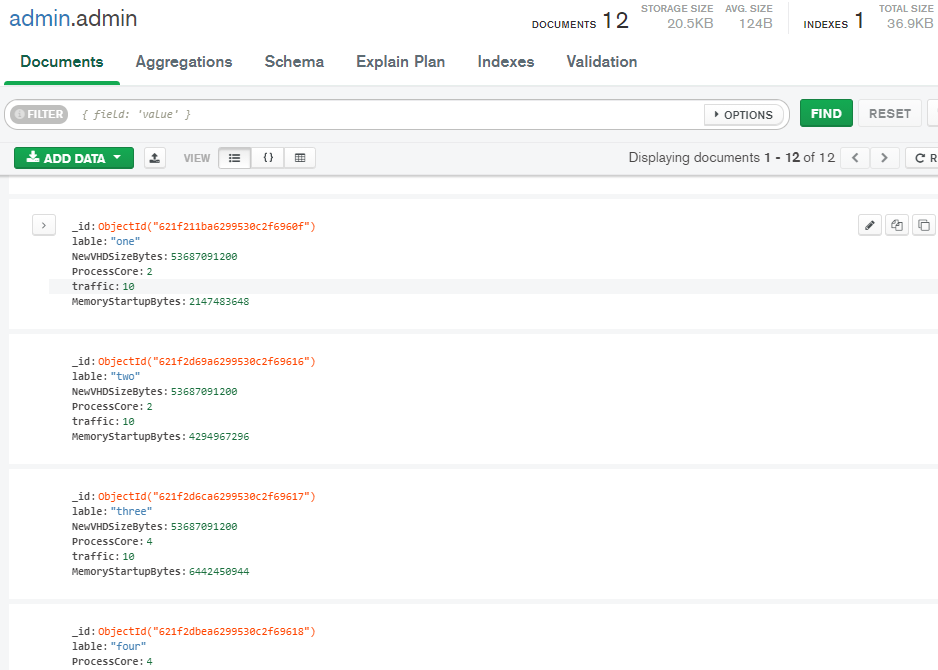
Task: Click the INDEXES 1 count
Action: pos(834,20)
